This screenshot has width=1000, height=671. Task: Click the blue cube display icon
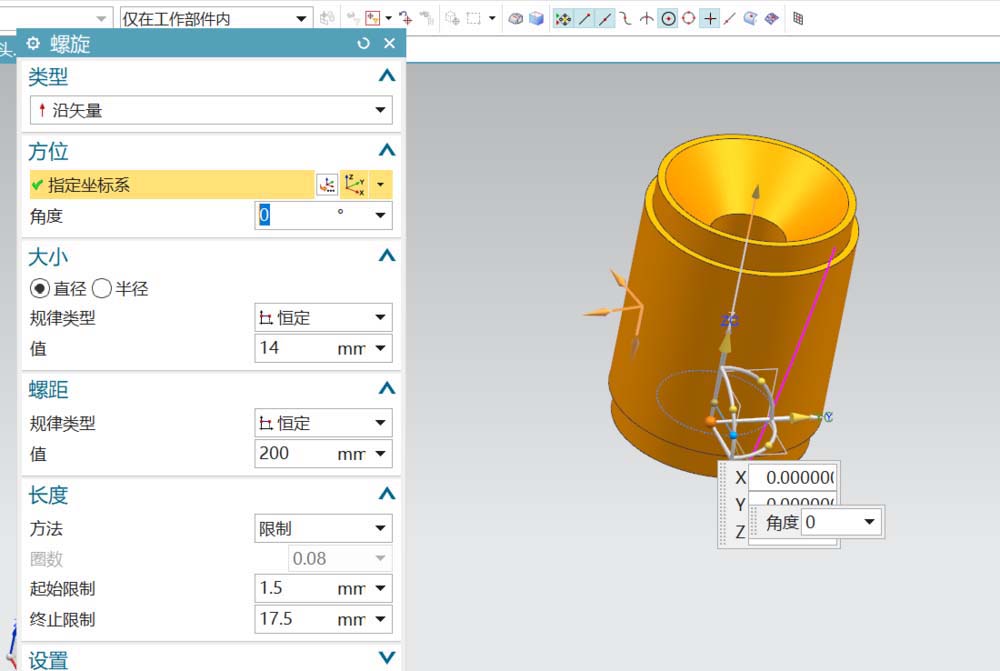click(x=536, y=18)
